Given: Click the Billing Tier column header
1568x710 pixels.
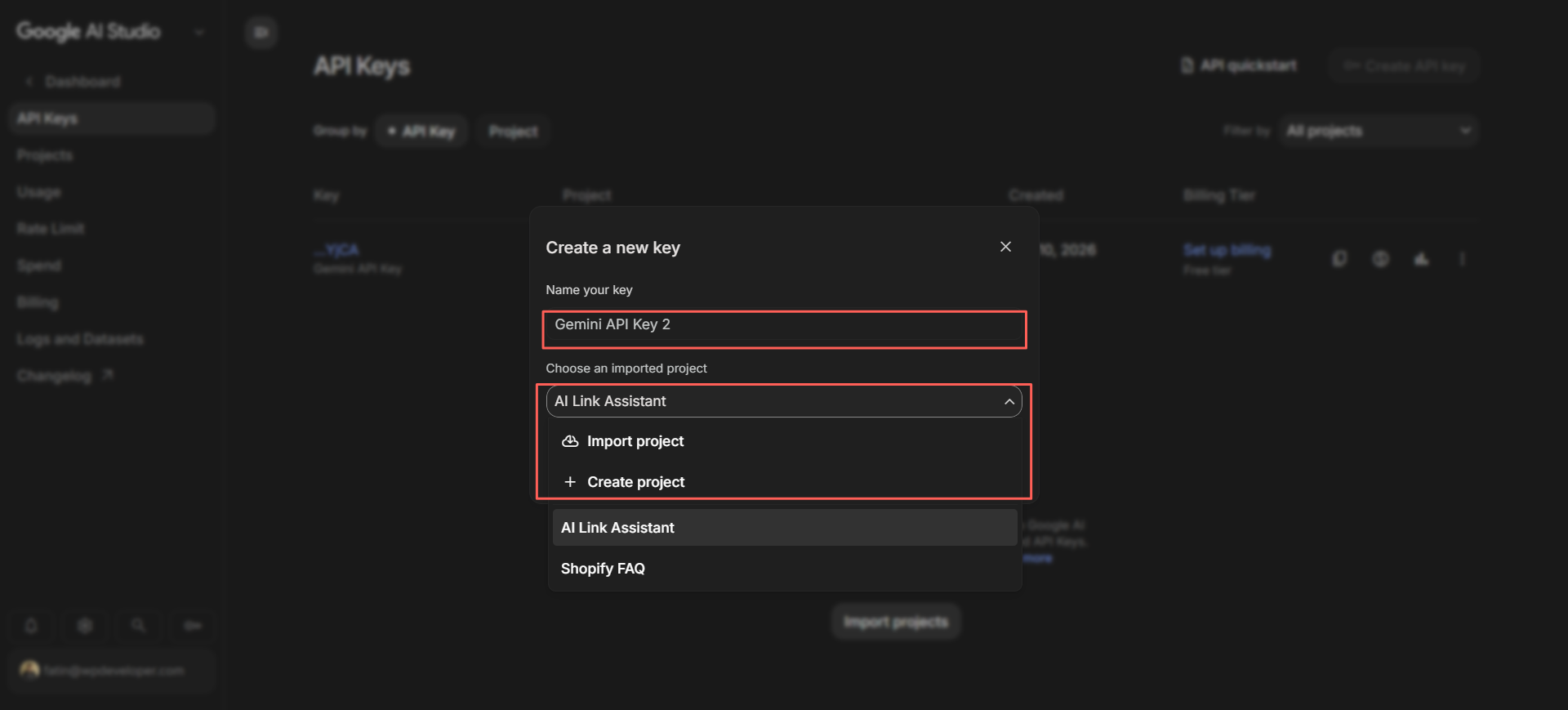Looking at the screenshot, I should pos(1219,195).
